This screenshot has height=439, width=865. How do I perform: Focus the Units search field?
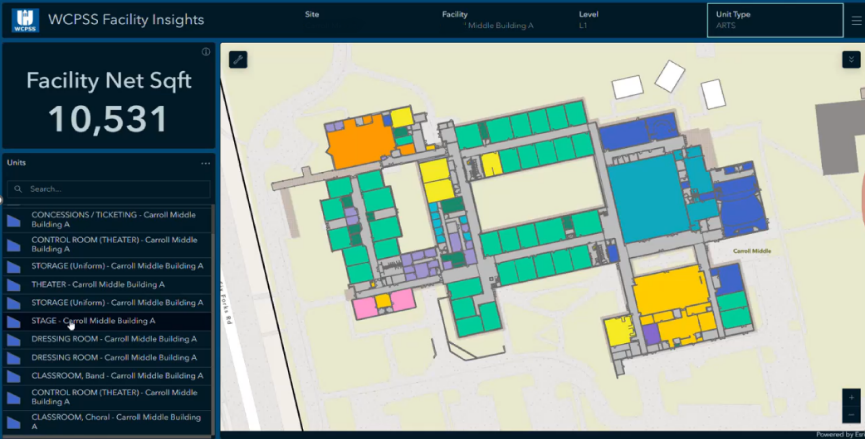click(x=109, y=189)
